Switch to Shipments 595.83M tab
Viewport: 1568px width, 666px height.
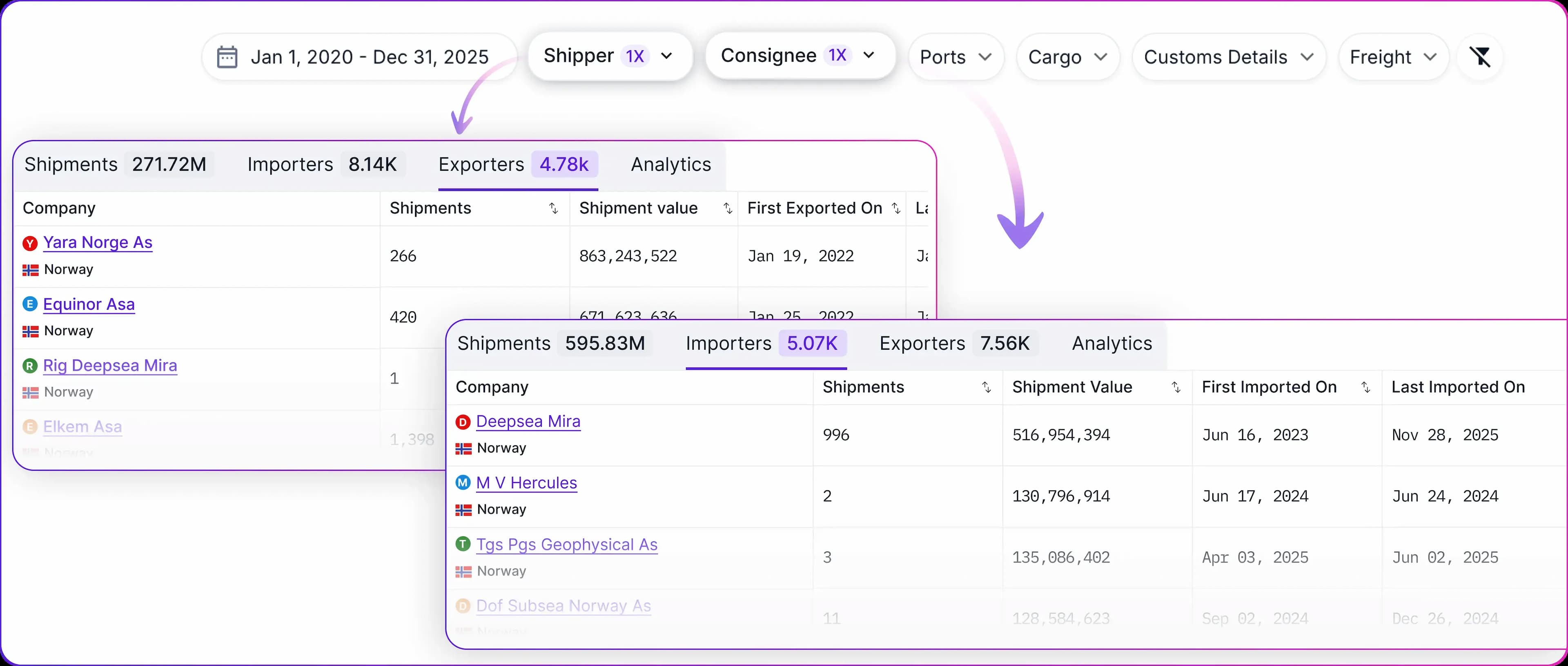pos(555,344)
